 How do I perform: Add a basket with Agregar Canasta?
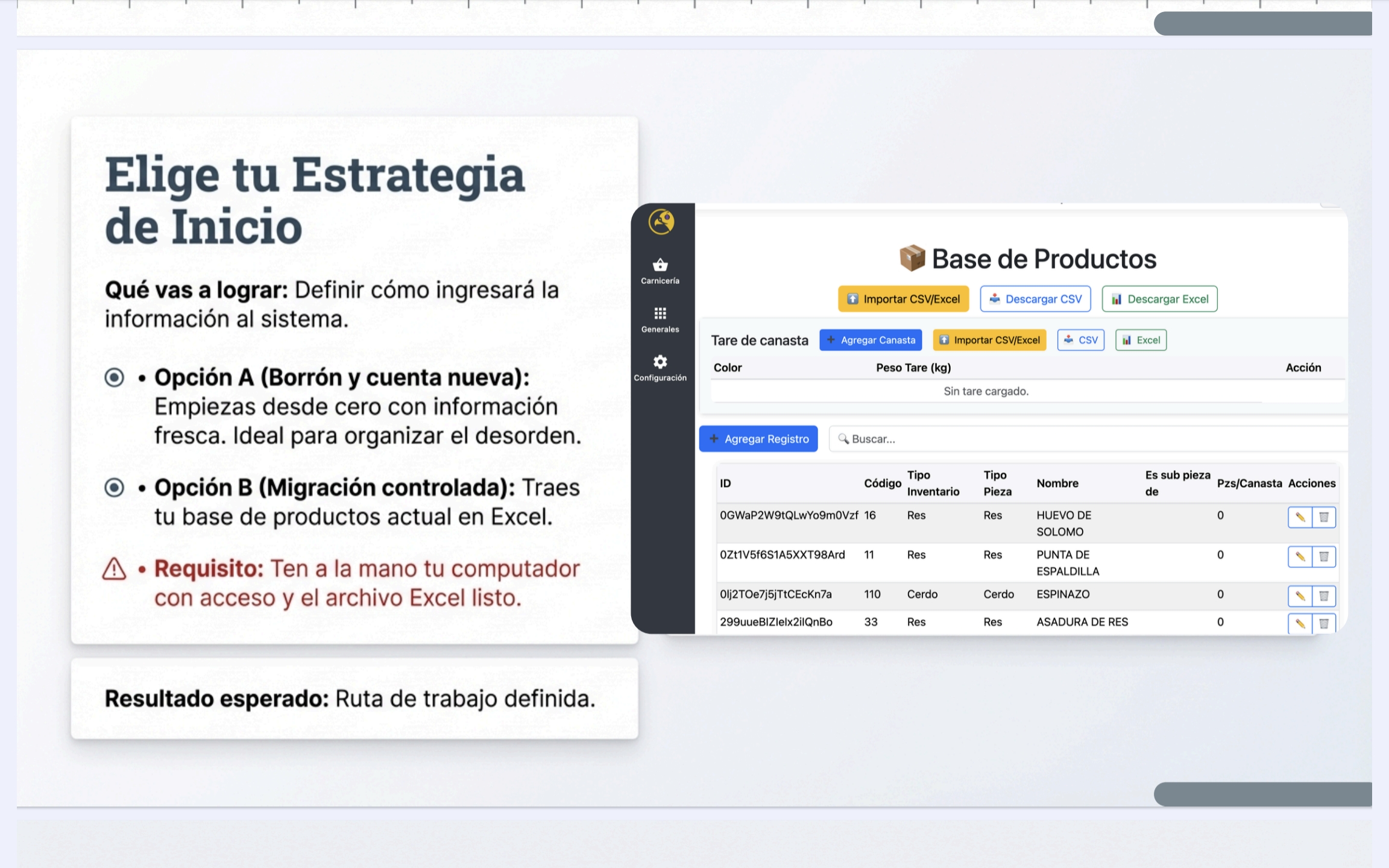871,340
